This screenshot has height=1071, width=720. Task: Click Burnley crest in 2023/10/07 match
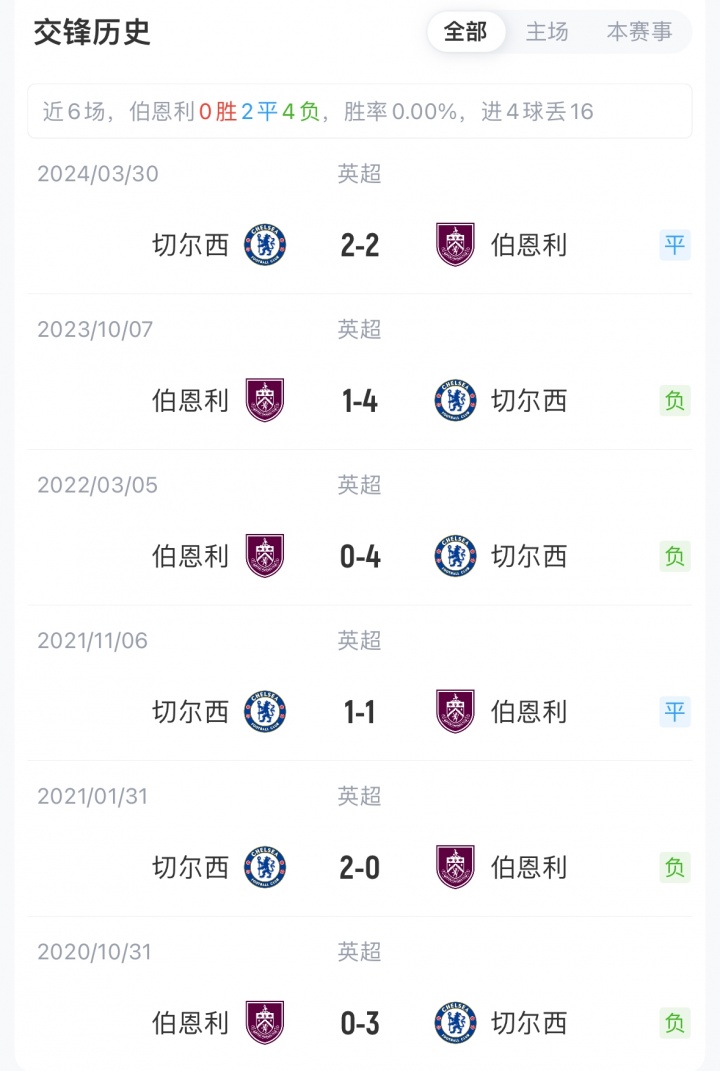point(265,401)
